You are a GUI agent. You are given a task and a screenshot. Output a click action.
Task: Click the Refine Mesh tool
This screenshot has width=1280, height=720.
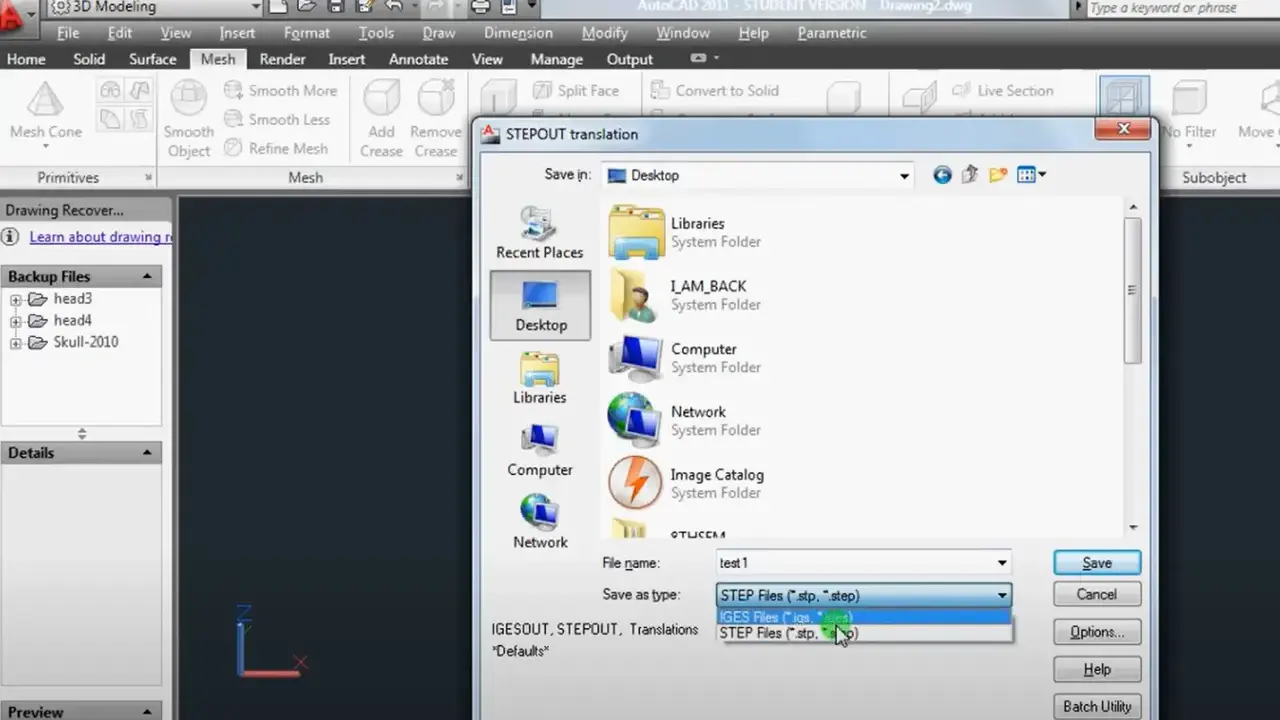[x=276, y=148]
